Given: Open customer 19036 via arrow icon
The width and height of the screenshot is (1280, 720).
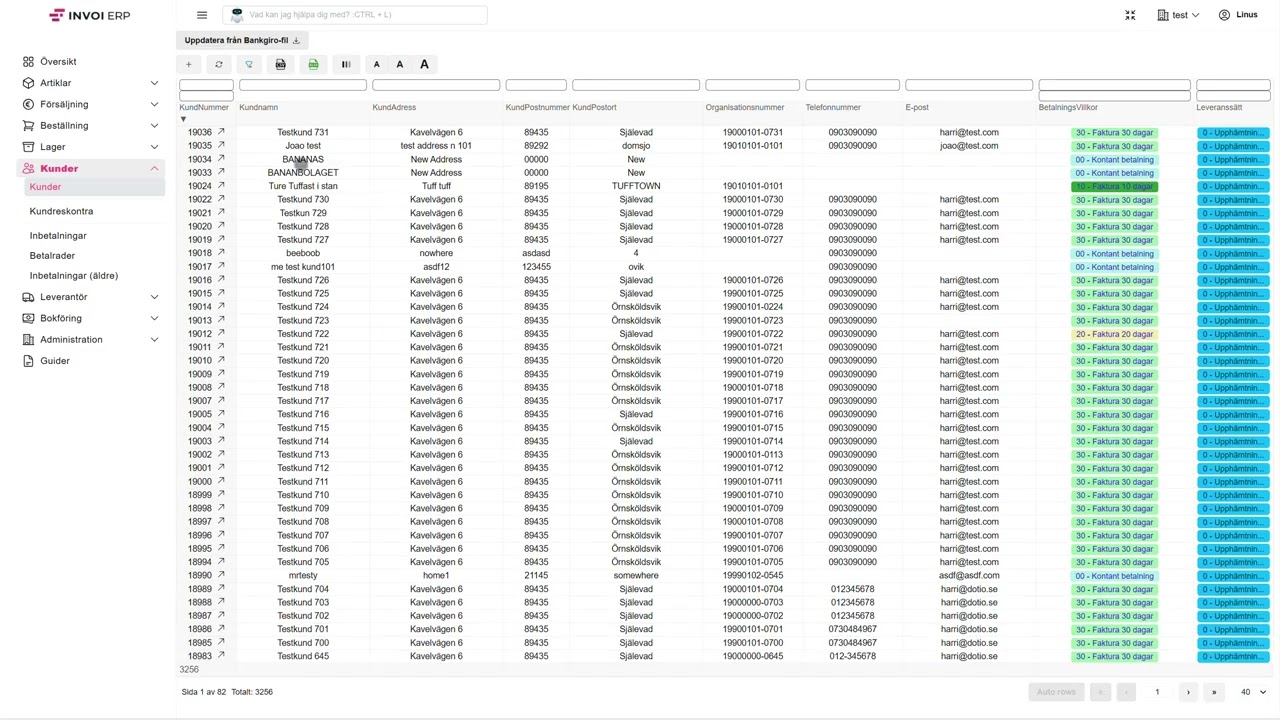Looking at the screenshot, I should (221, 132).
